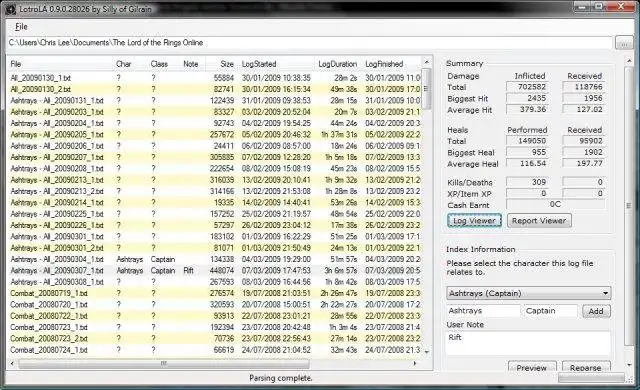Select Ashtrays - All_20090203_1.txt row
This screenshot has width=640, height=390.
pyautogui.click(x=214, y=112)
